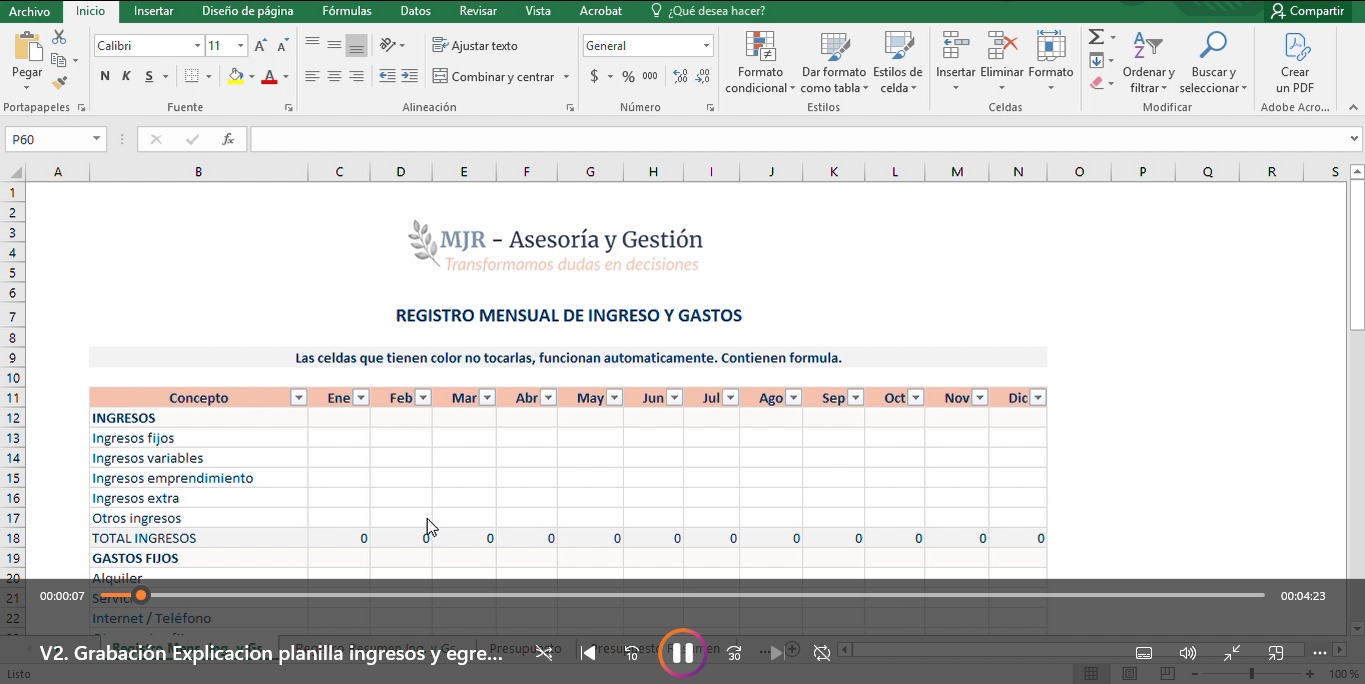The height and width of the screenshot is (684, 1365).
Task: Align text right in the ribbon
Action: click(356, 76)
